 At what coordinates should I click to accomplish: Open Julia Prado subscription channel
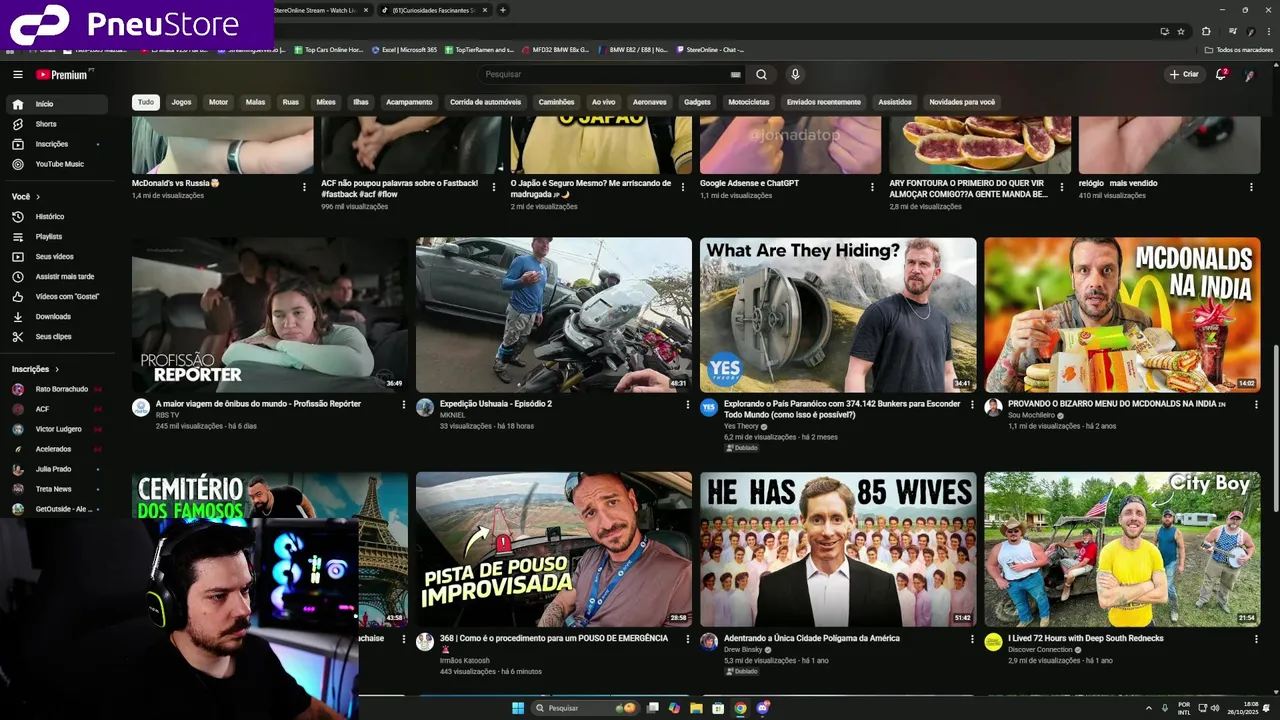[x=57, y=469]
